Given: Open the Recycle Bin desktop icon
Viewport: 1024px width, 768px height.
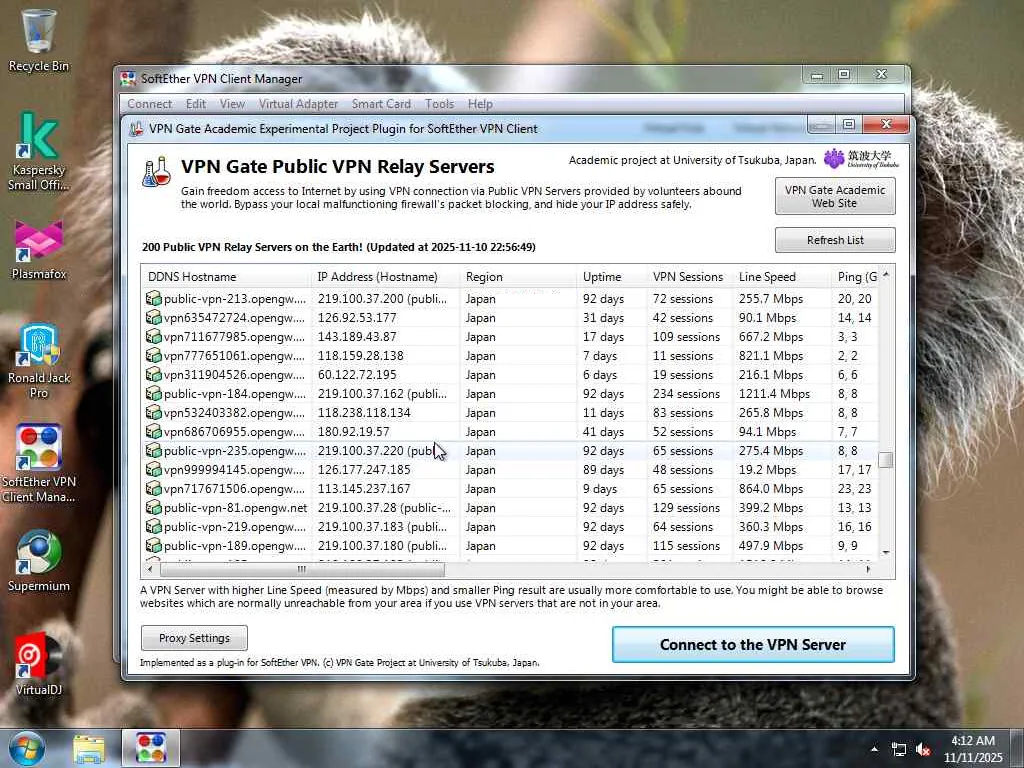Looking at the screenshot, I should click(39, 40).
